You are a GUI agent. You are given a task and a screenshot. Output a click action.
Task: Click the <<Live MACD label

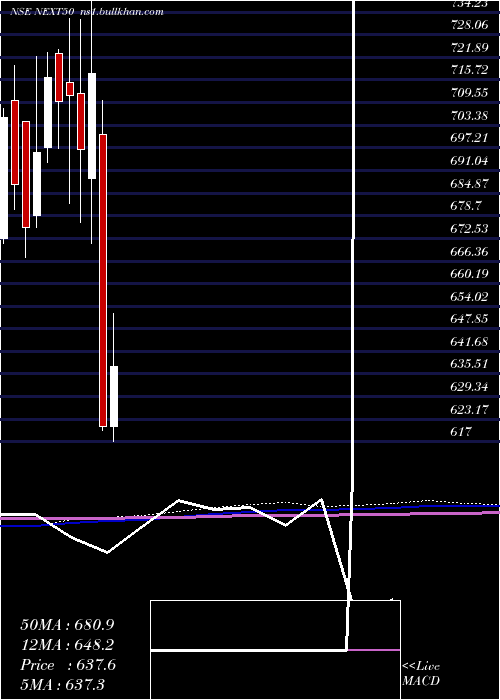click(421, 674)
